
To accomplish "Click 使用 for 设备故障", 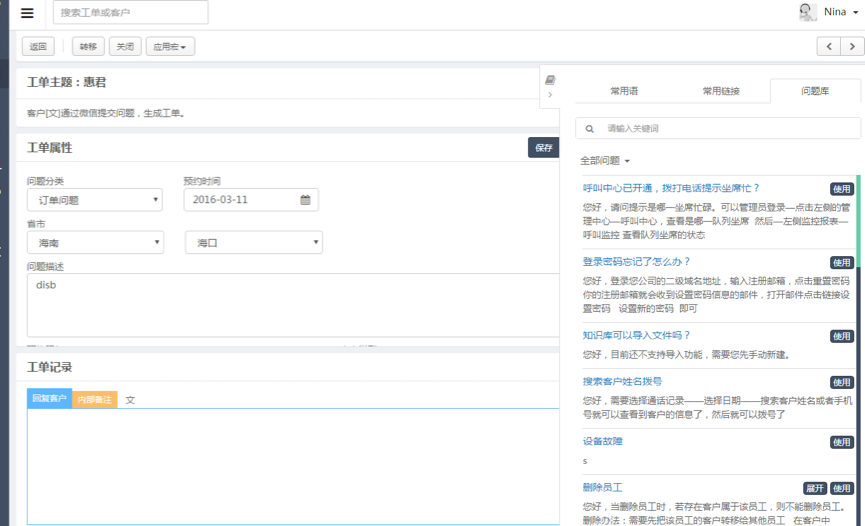I will [842, 442].
